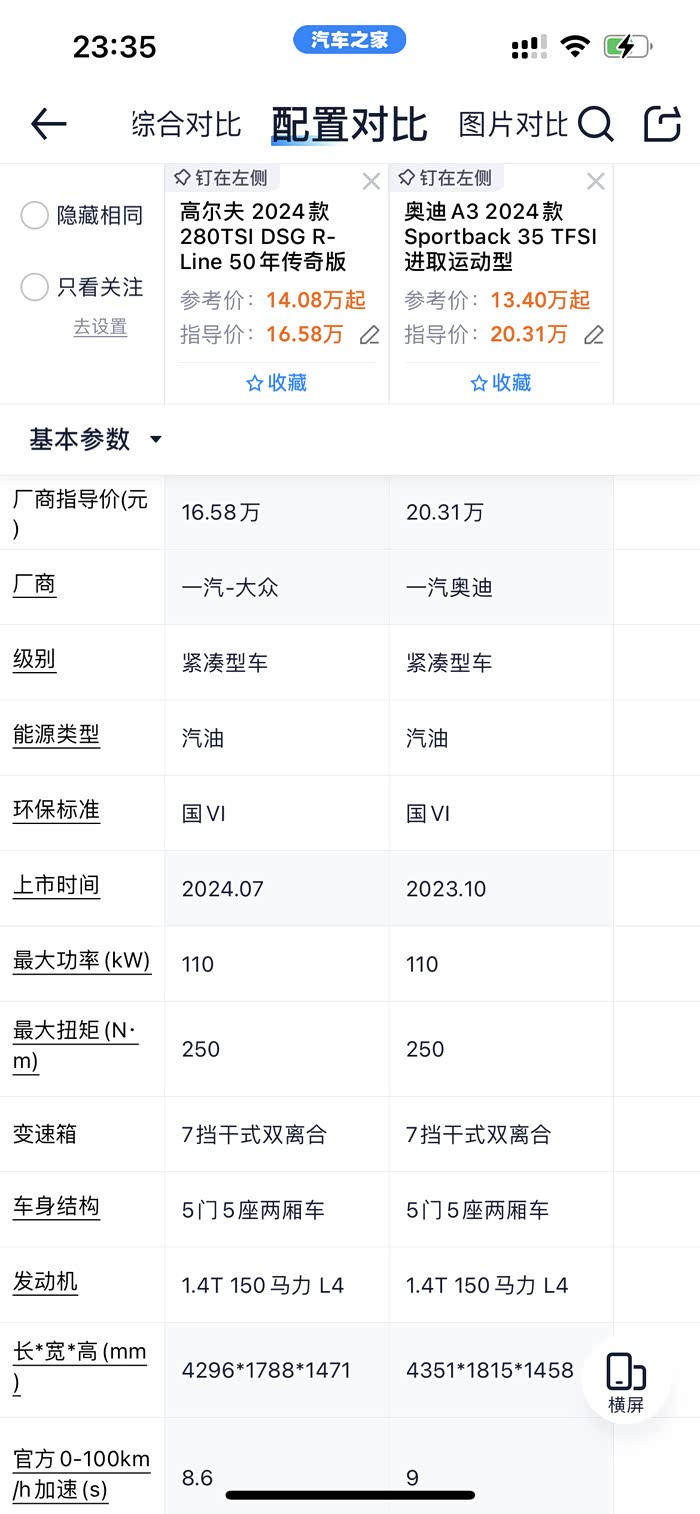Enable the 隐藏相同 option
This screenshot has height=1514, width=700.
[x=35, y=215]
